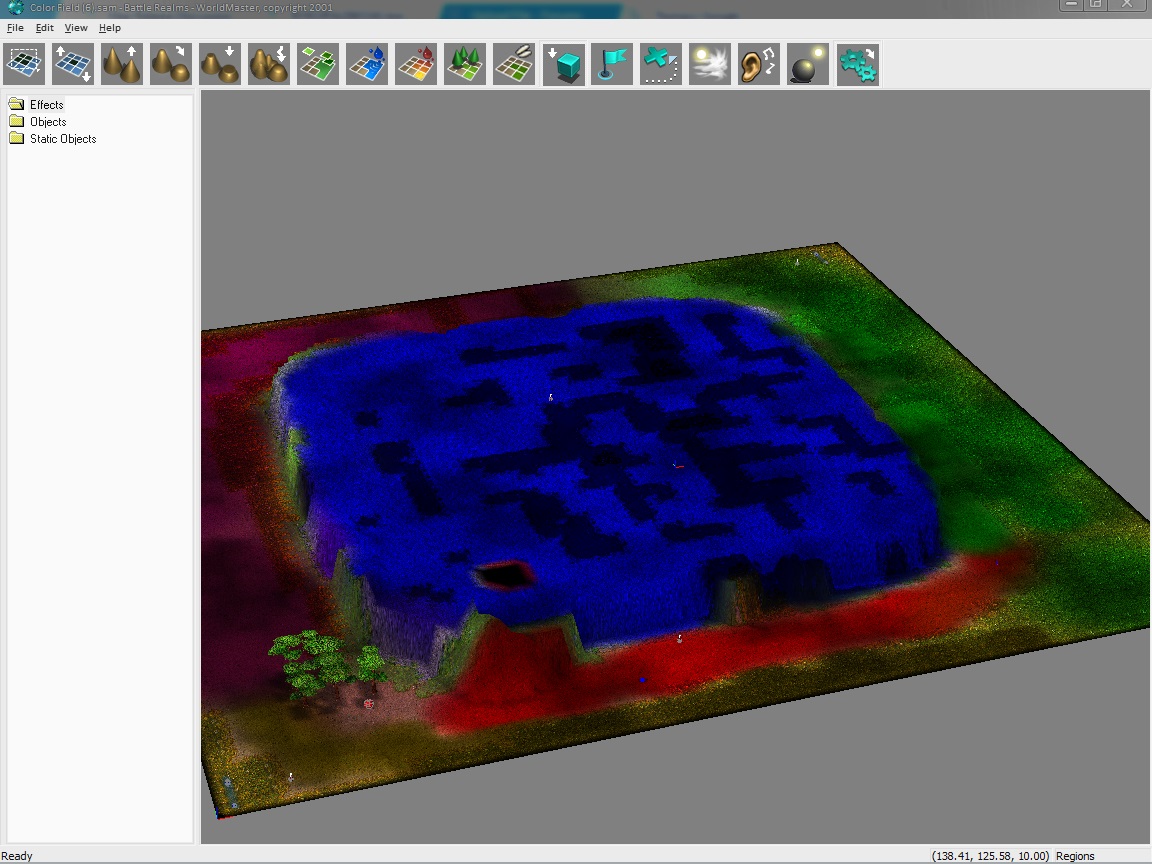Open the wind and fog effects tool

pos(710,64)
